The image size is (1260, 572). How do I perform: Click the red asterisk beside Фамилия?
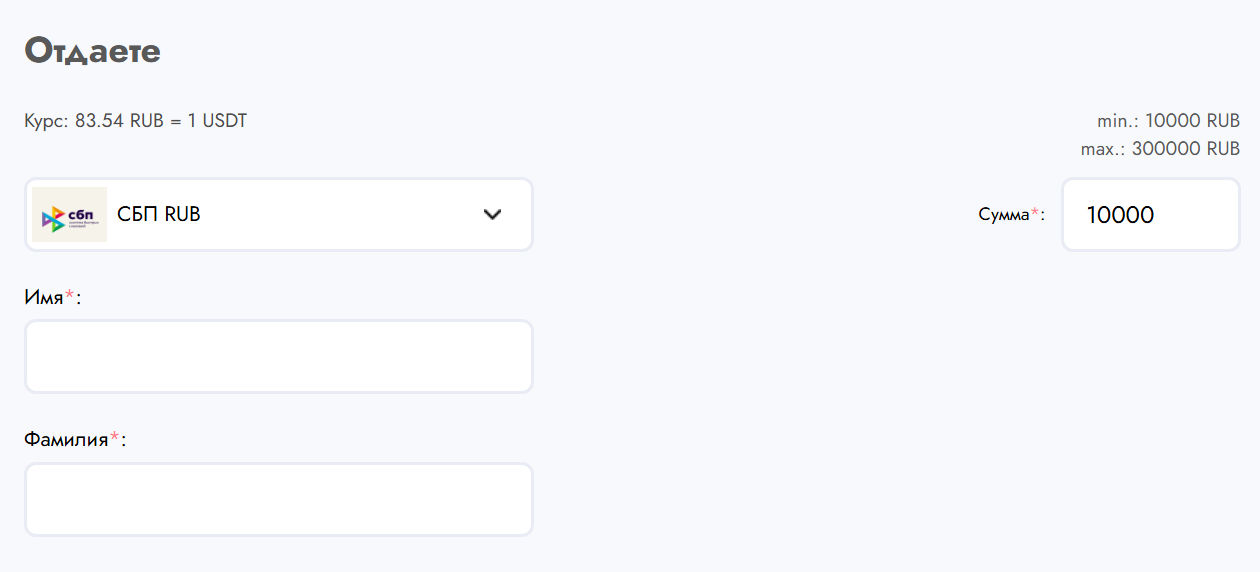(x=115, y=438)
